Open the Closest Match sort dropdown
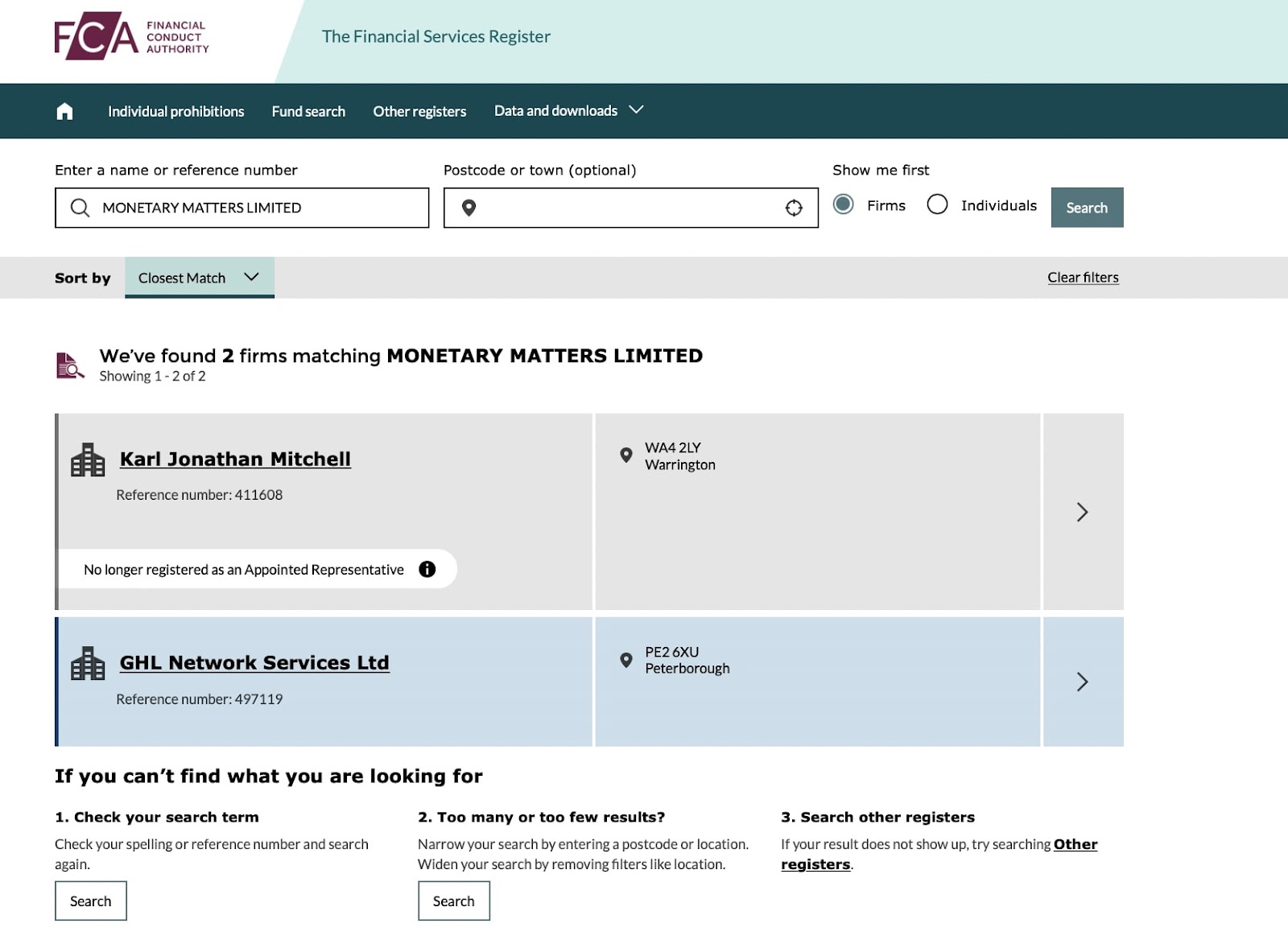The image size is (1288, 944). (200, 278)
